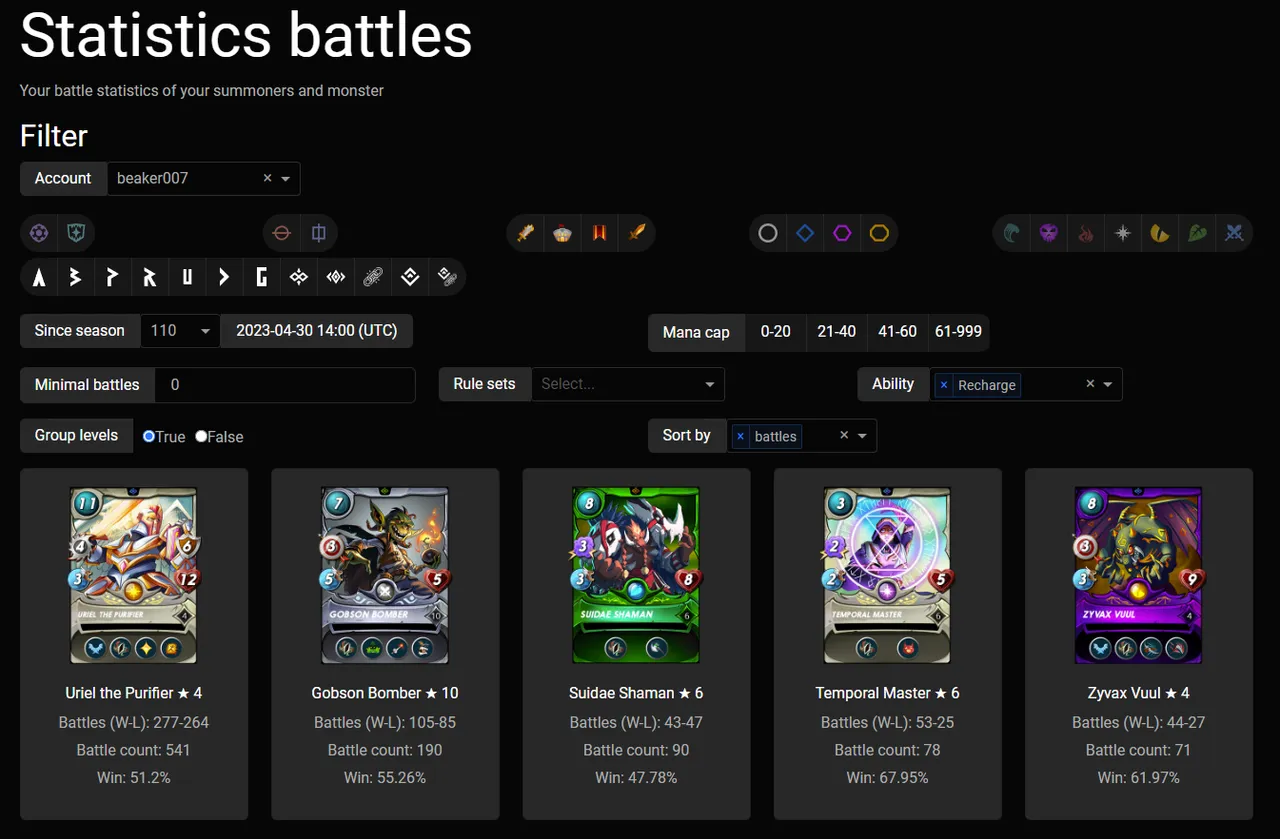This screenshot has width=1280, height=839.
Task: Toggle the 41-60 mana cap filter
Action: point(898,332)
